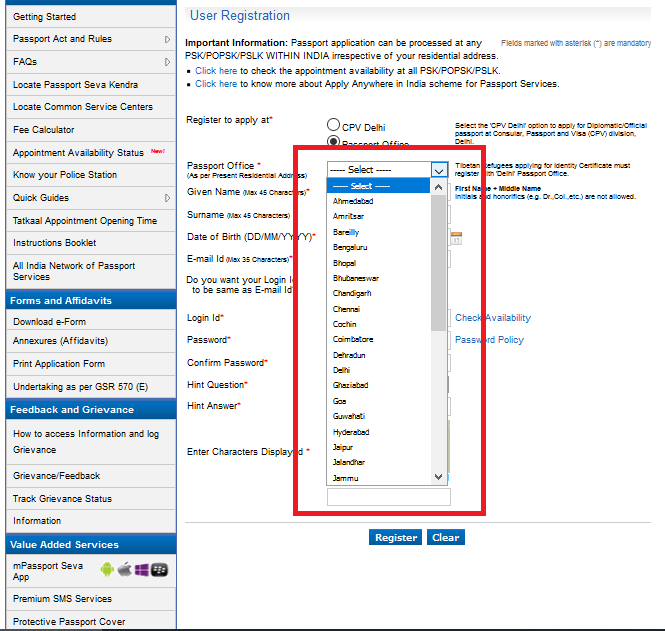Select the highlighted '----- Select -----' list option
665x631 pixels.
[378, 186]
